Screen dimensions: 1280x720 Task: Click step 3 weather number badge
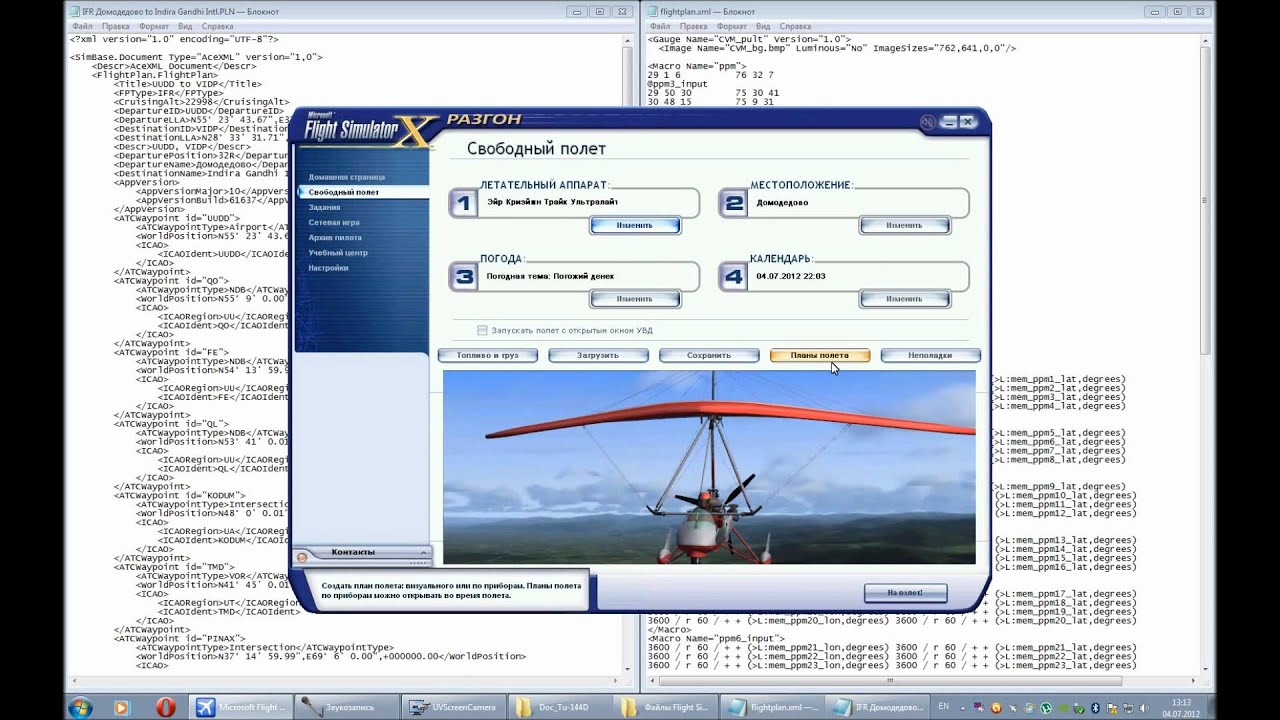tap(463, 277)
